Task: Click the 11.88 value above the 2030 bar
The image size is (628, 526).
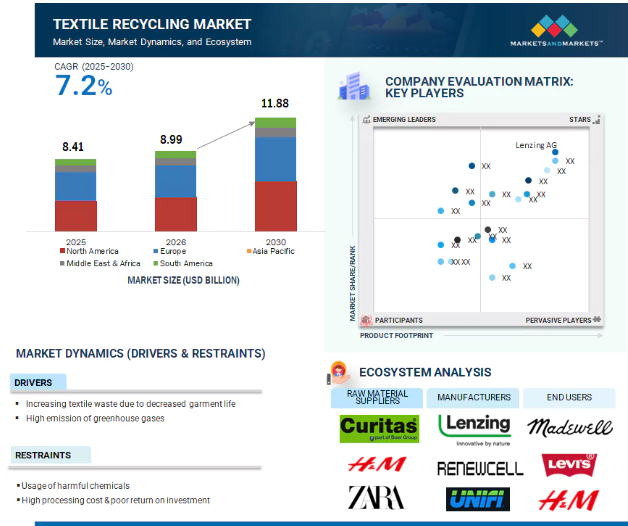Action: point(275,103)
